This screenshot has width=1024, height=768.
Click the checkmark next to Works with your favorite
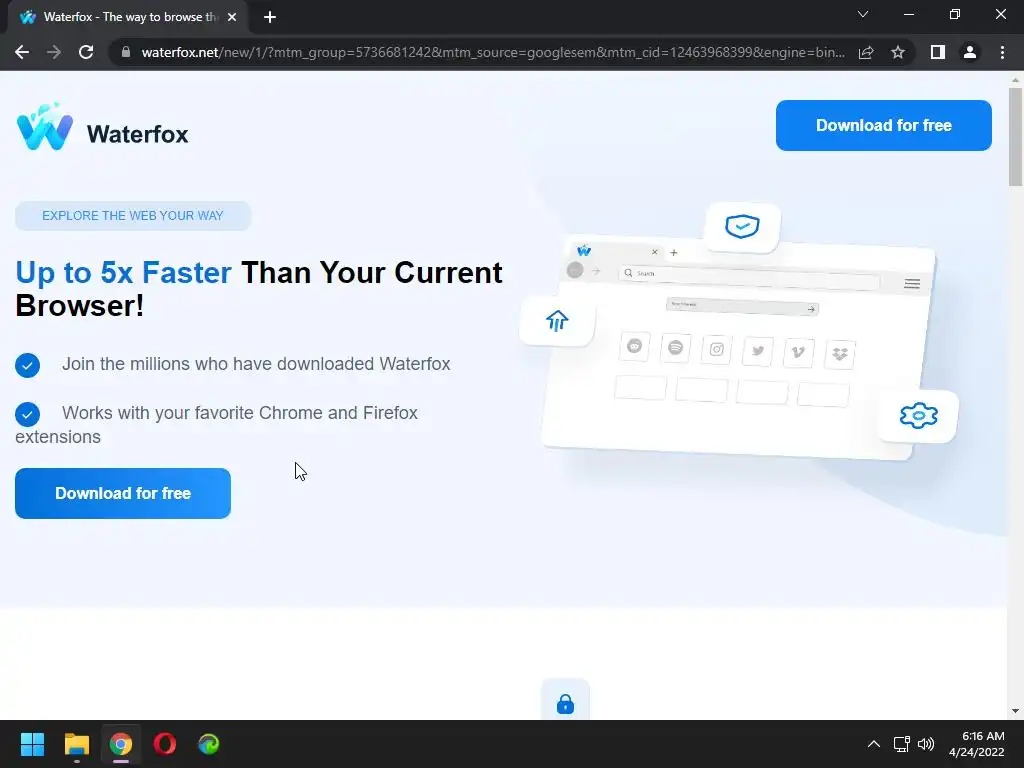tap(27, 414)
